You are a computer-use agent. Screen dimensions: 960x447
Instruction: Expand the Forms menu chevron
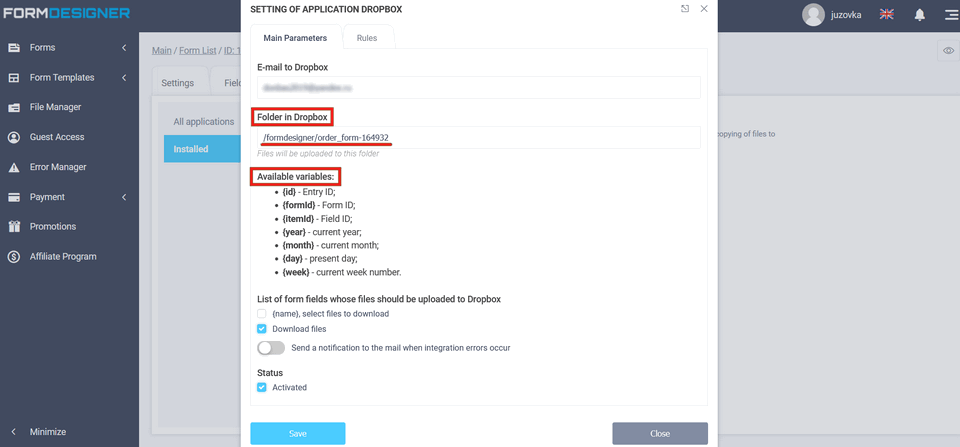[124, 48]
